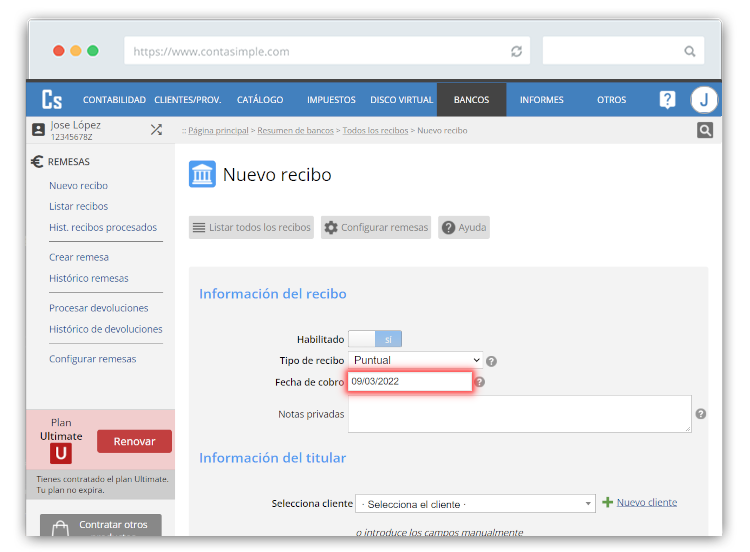Open Hist. recibos procesados link

103,227
